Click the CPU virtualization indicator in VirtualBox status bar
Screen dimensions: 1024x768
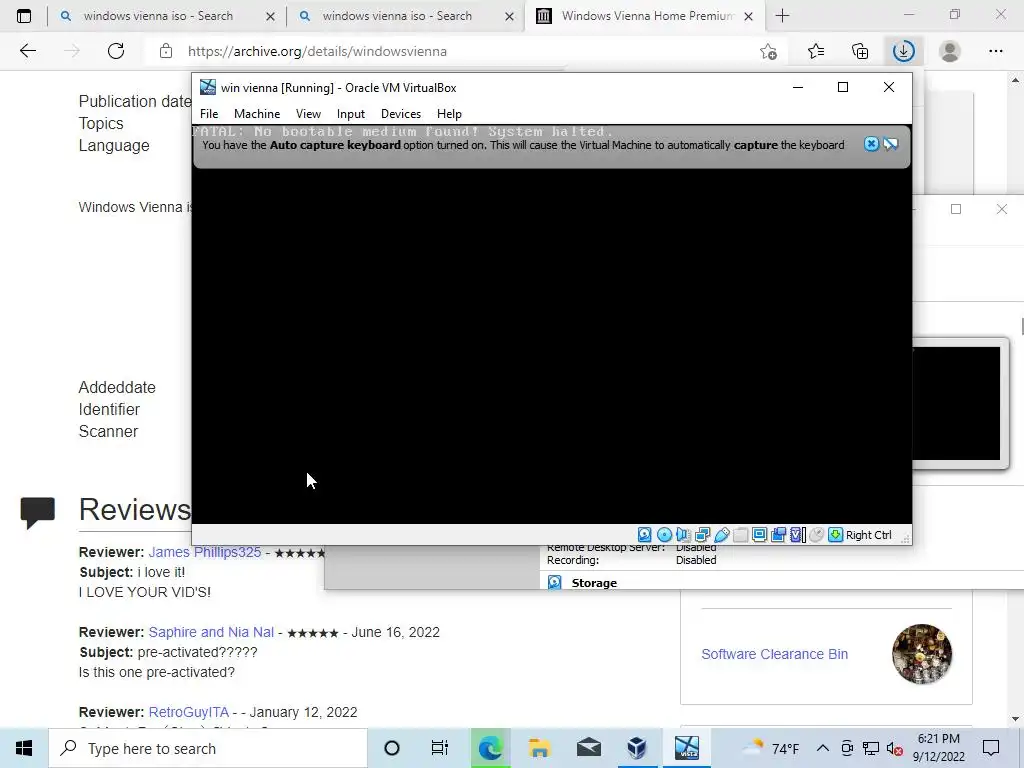(797, 535)
